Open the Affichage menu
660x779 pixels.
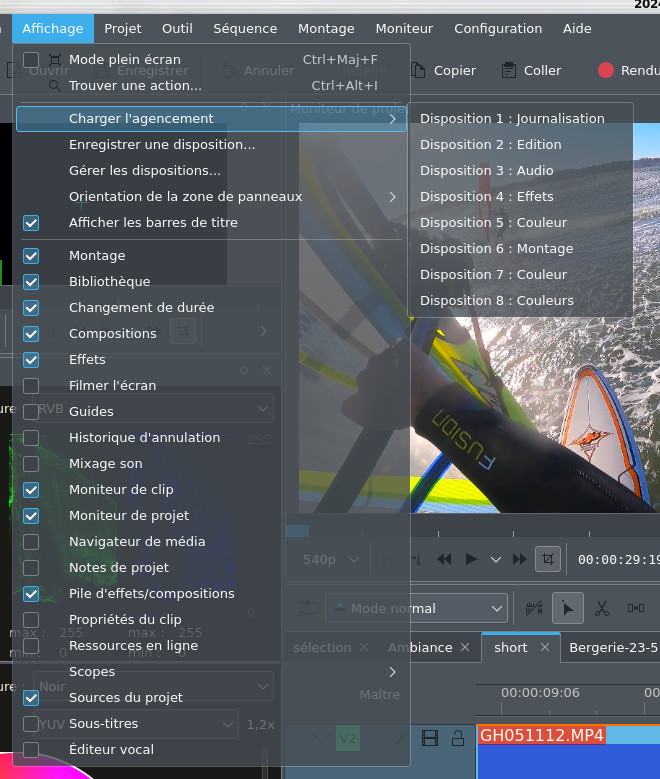(53, 29)
